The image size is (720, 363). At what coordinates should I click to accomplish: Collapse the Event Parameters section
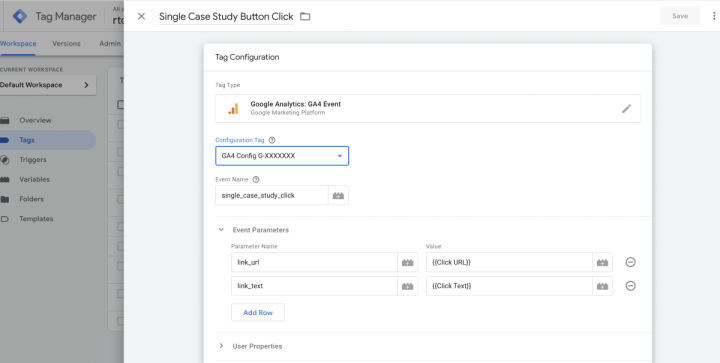pos(221,229)
